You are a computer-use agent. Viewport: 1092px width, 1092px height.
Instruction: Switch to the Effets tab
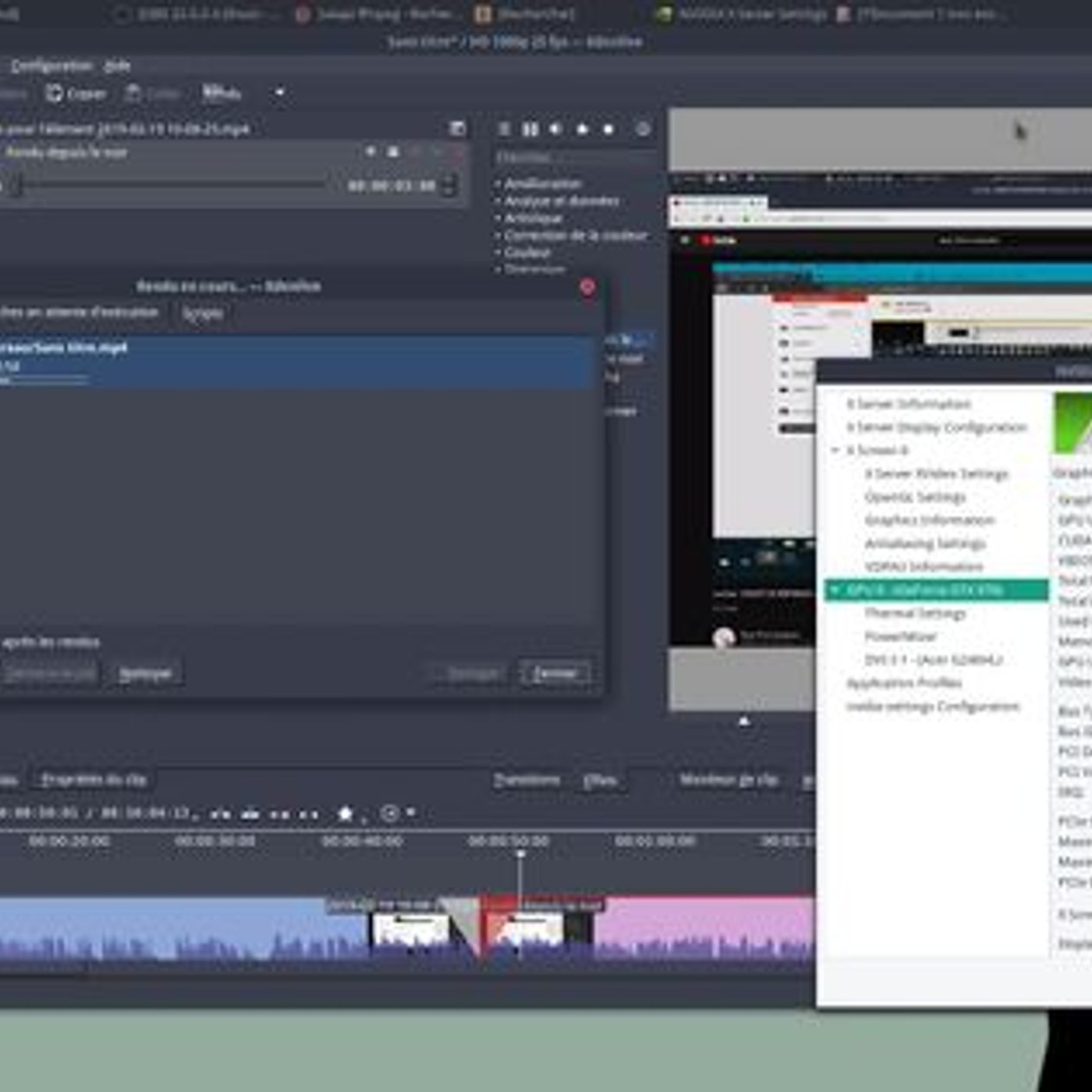[x=600, y=780]
